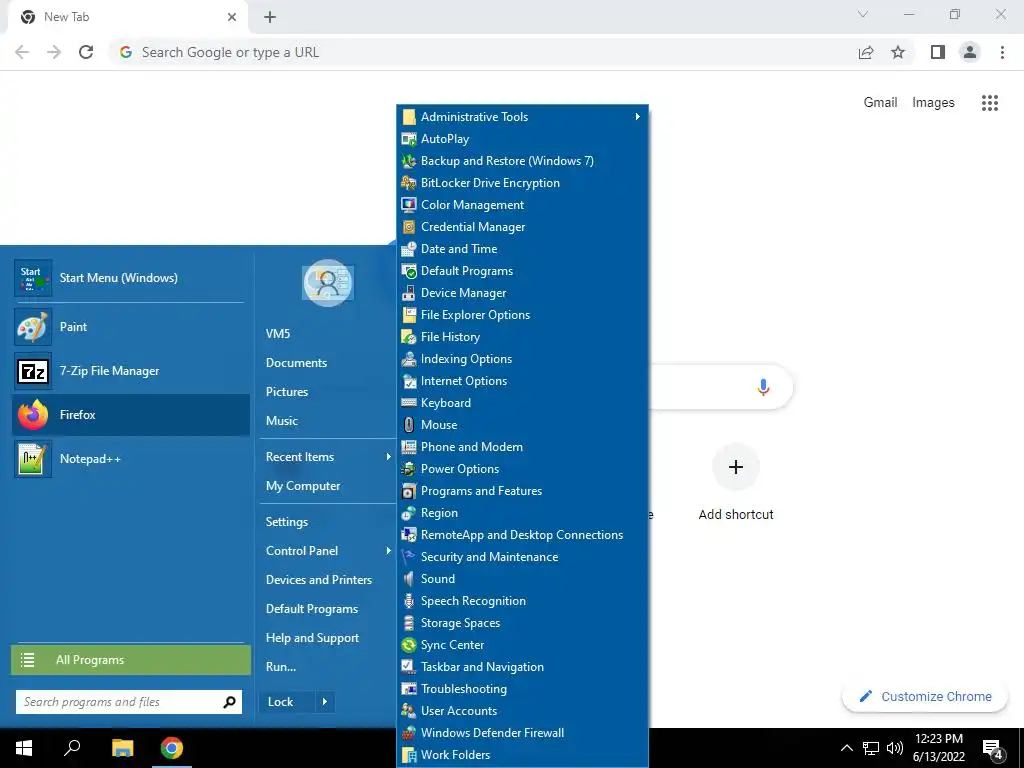
Task: Open the Images link
Action: tap(933, 103)
